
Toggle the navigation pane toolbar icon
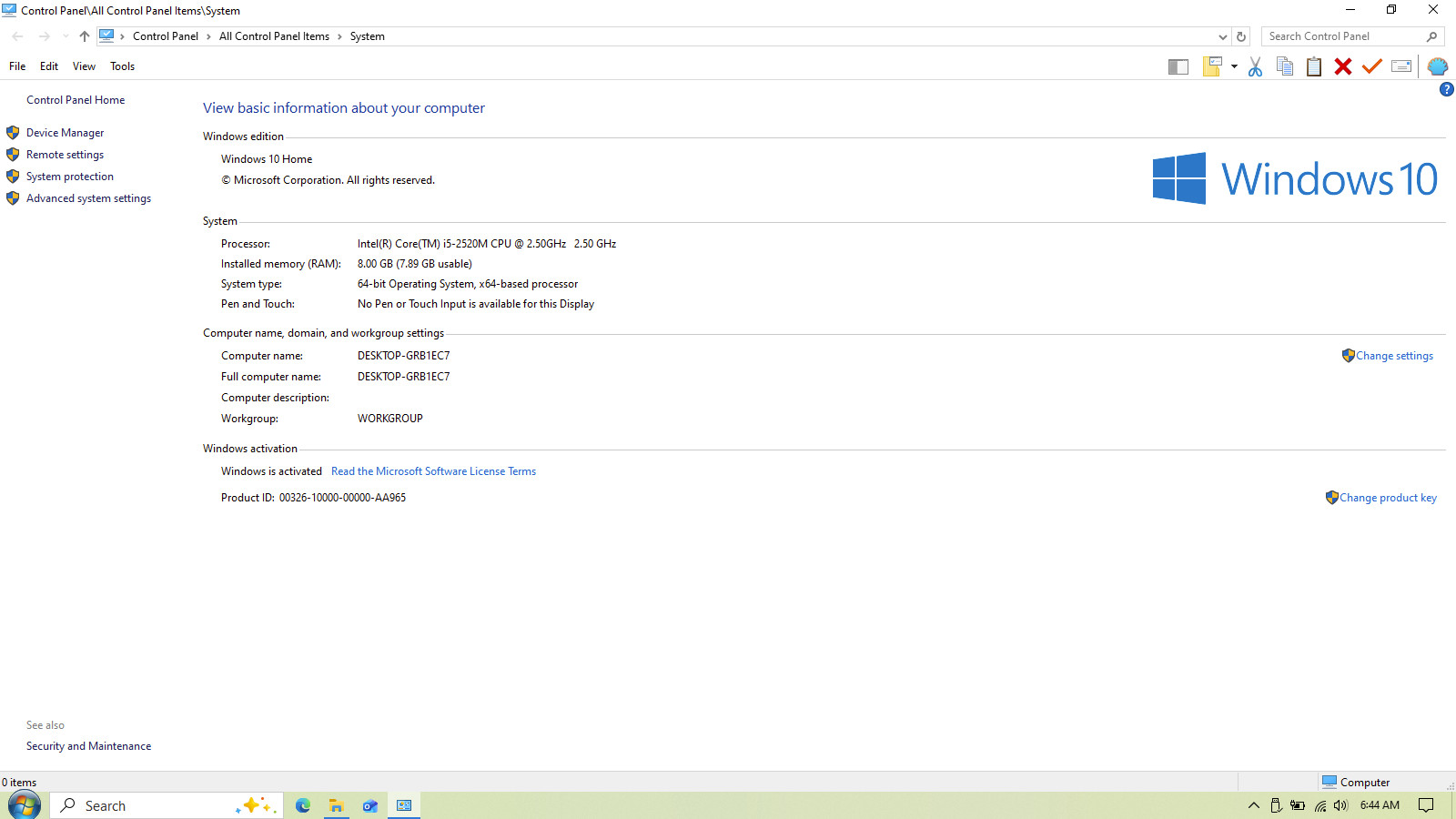(1178, 66)
